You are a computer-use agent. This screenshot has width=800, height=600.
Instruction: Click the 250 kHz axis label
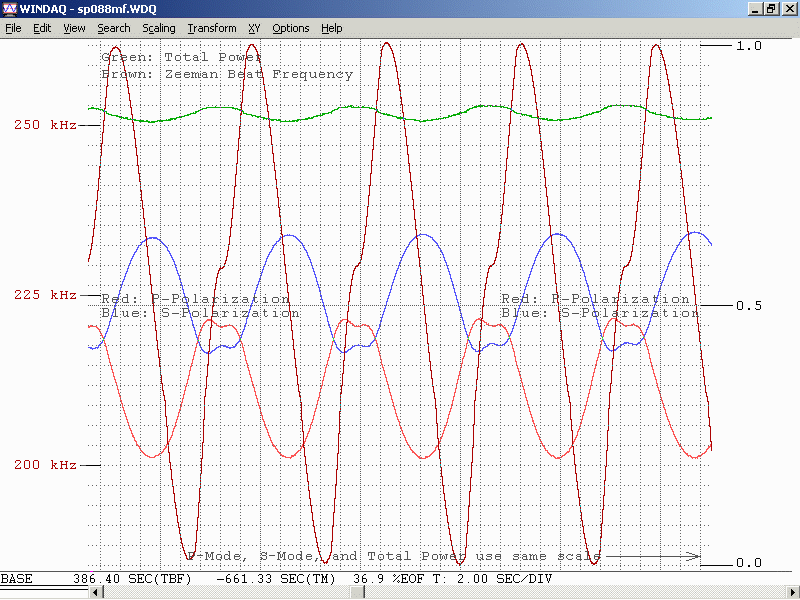point(45,125)
